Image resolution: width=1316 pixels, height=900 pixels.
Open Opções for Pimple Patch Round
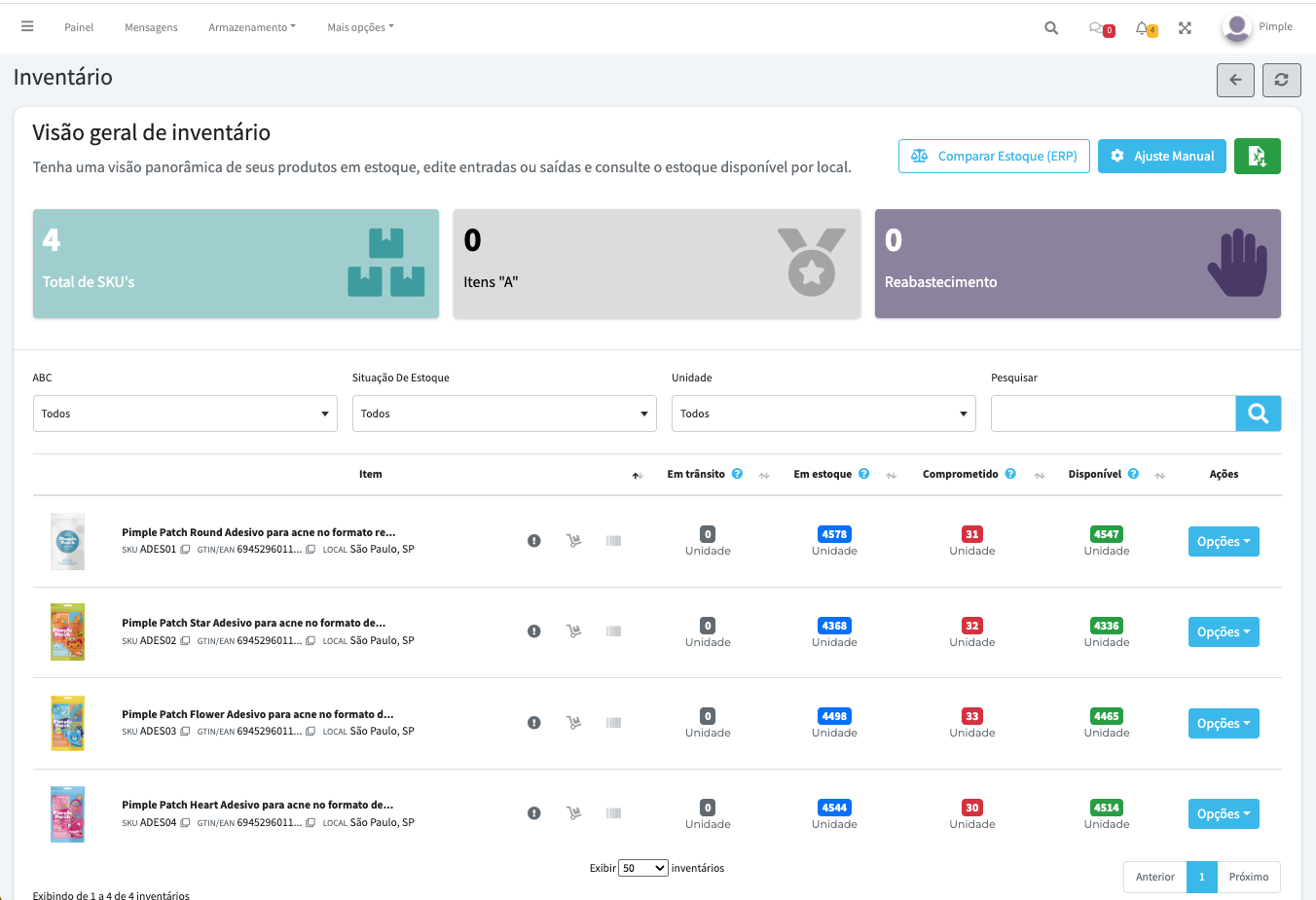1224,542
